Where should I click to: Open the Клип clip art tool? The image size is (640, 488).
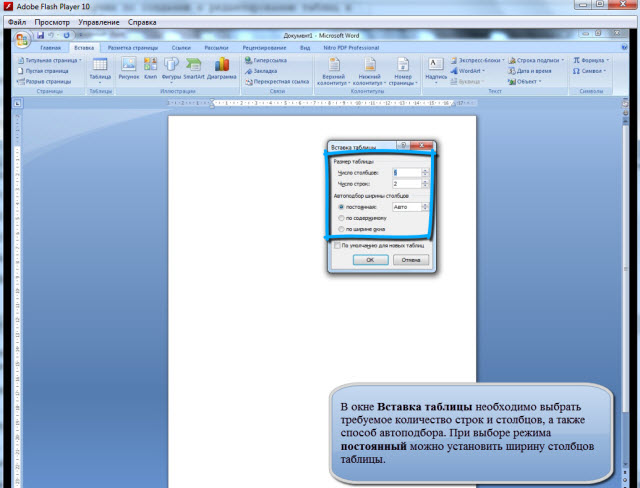[x=150, y=68]
